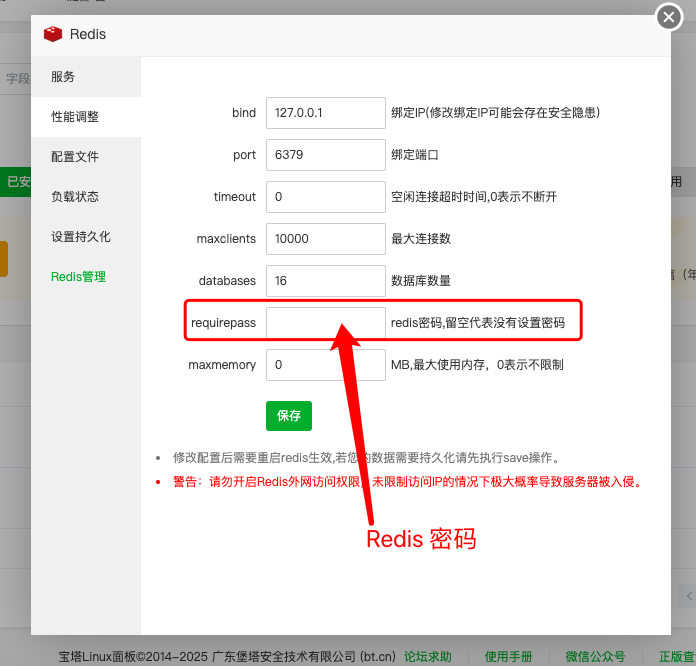This screenshot has width=696, height=666.
Task: View the 负载状态 tab
Action: click(86, 197)
